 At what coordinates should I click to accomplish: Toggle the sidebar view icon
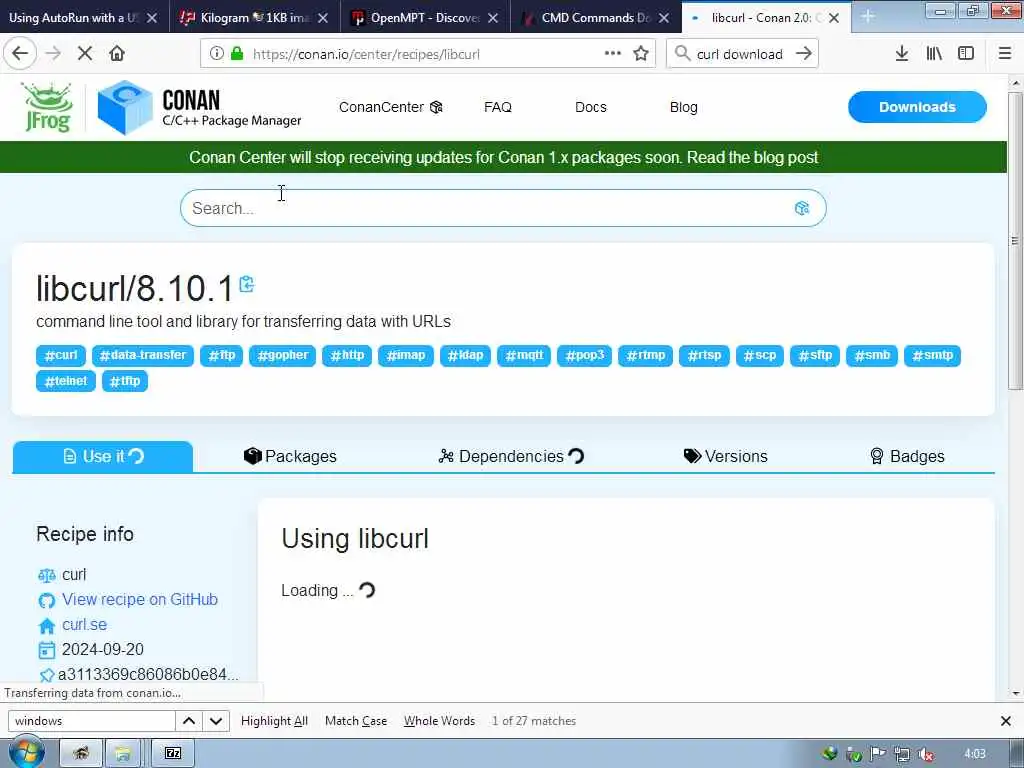coord(966,54)
